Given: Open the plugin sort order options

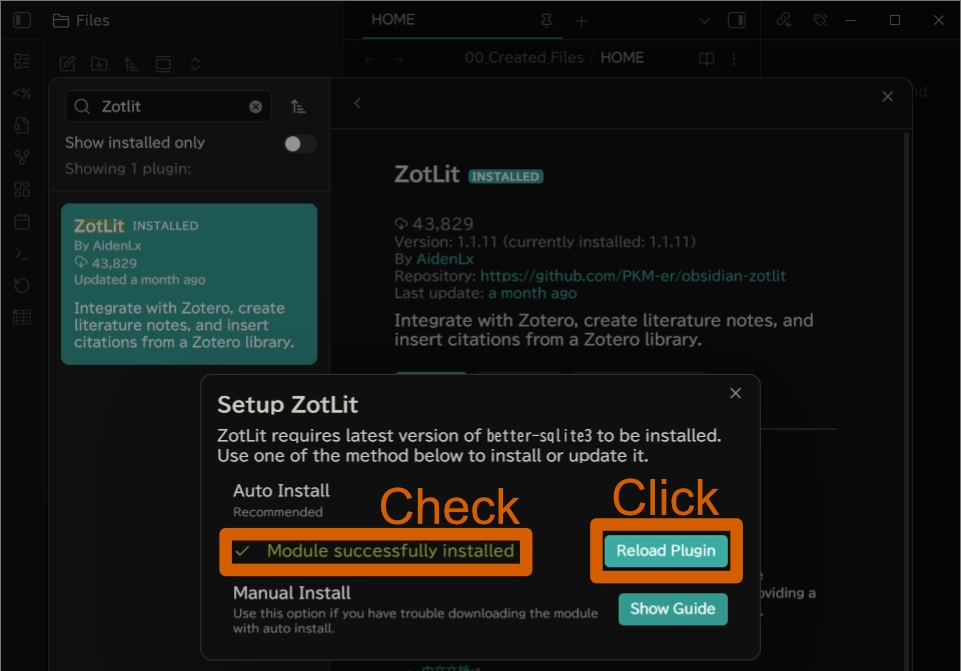Looking at the screenshot, I should coord(298,107).
